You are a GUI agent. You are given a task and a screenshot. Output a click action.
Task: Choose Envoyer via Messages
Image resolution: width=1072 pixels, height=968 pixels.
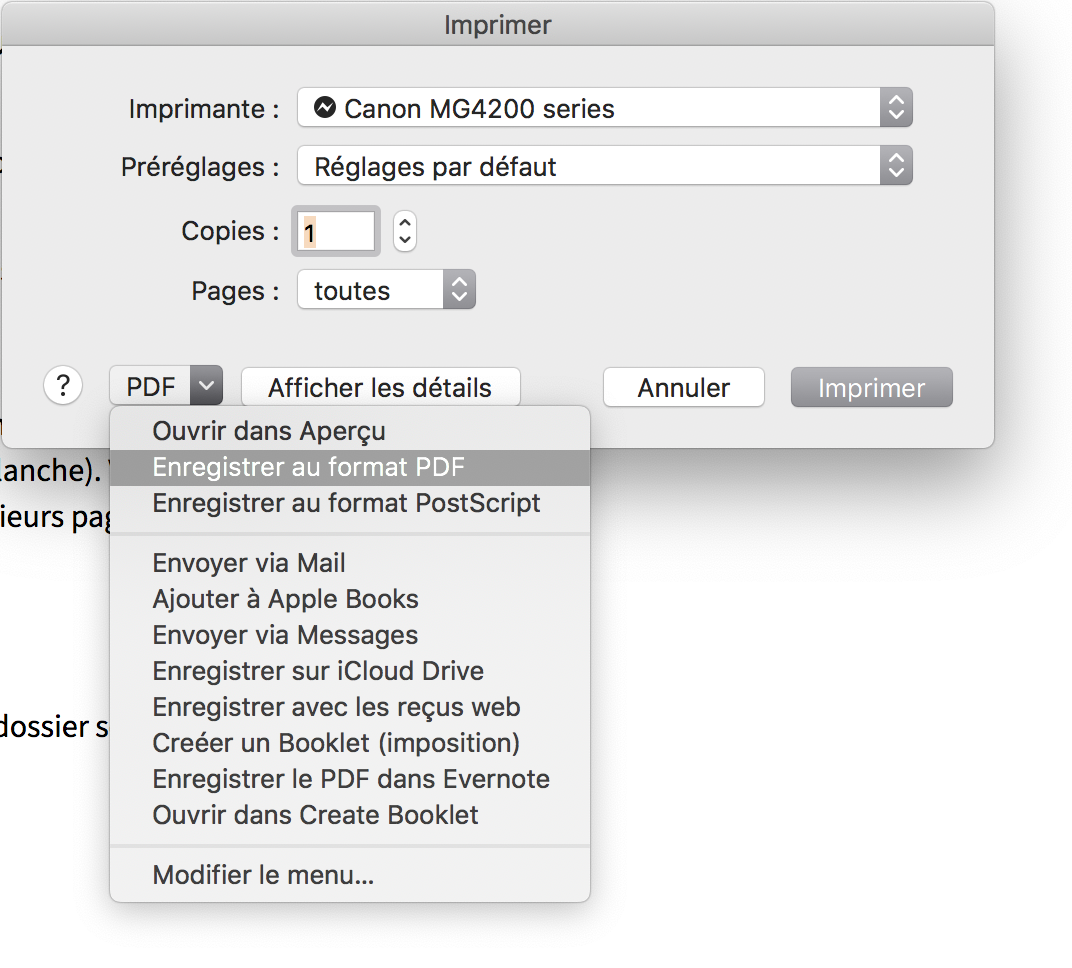pos(285,635)
